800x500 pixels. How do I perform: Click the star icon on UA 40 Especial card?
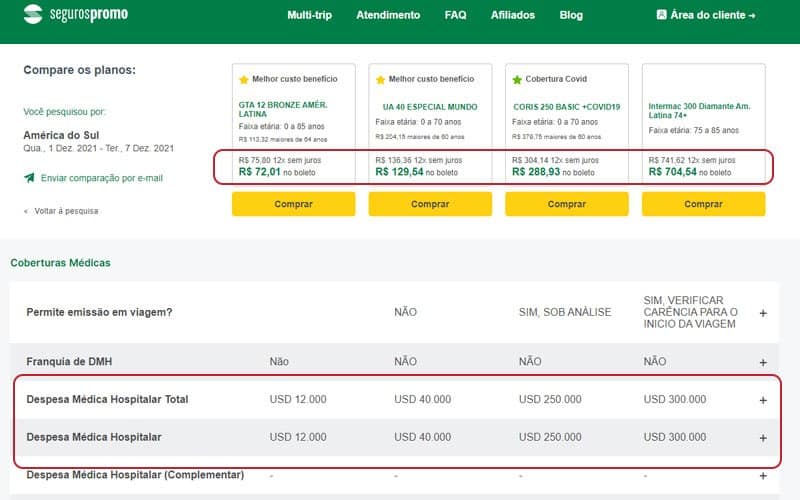(381, 80)
